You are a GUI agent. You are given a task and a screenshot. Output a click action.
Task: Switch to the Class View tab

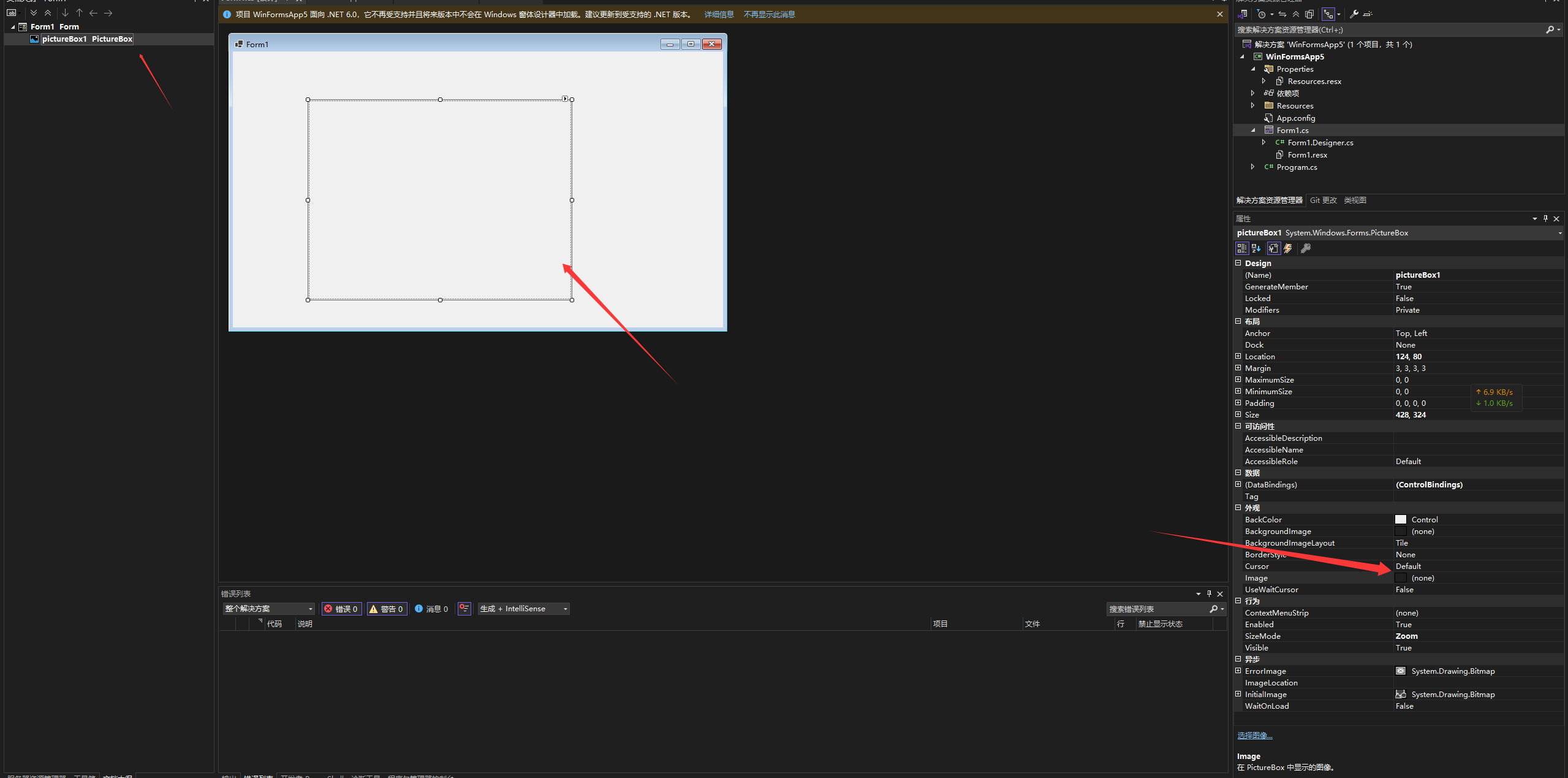point(1355,200)
